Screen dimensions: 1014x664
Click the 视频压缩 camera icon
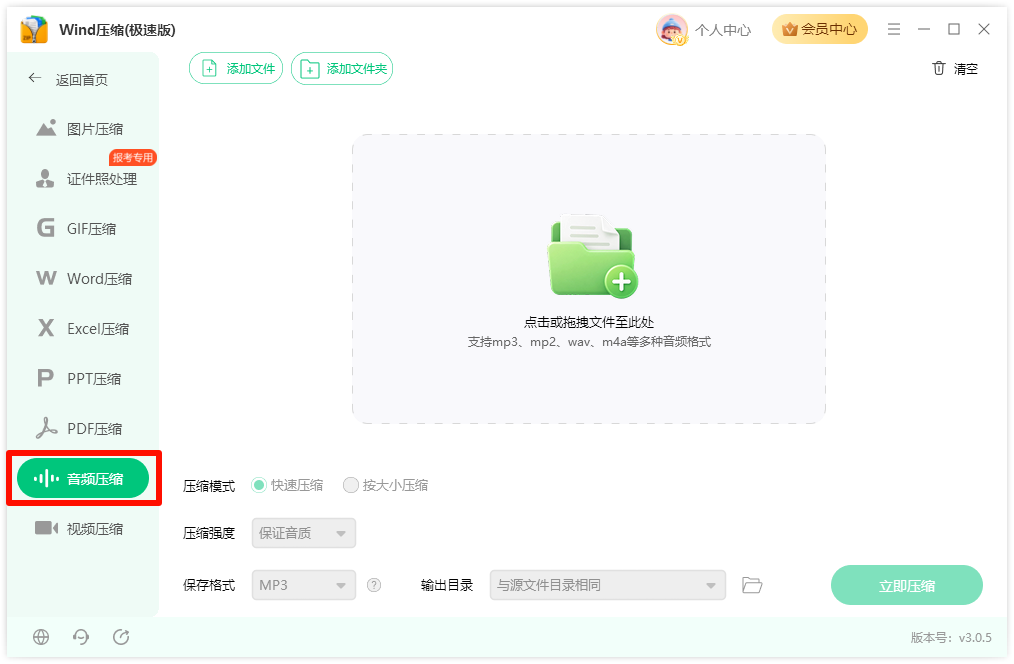point(47,528)
